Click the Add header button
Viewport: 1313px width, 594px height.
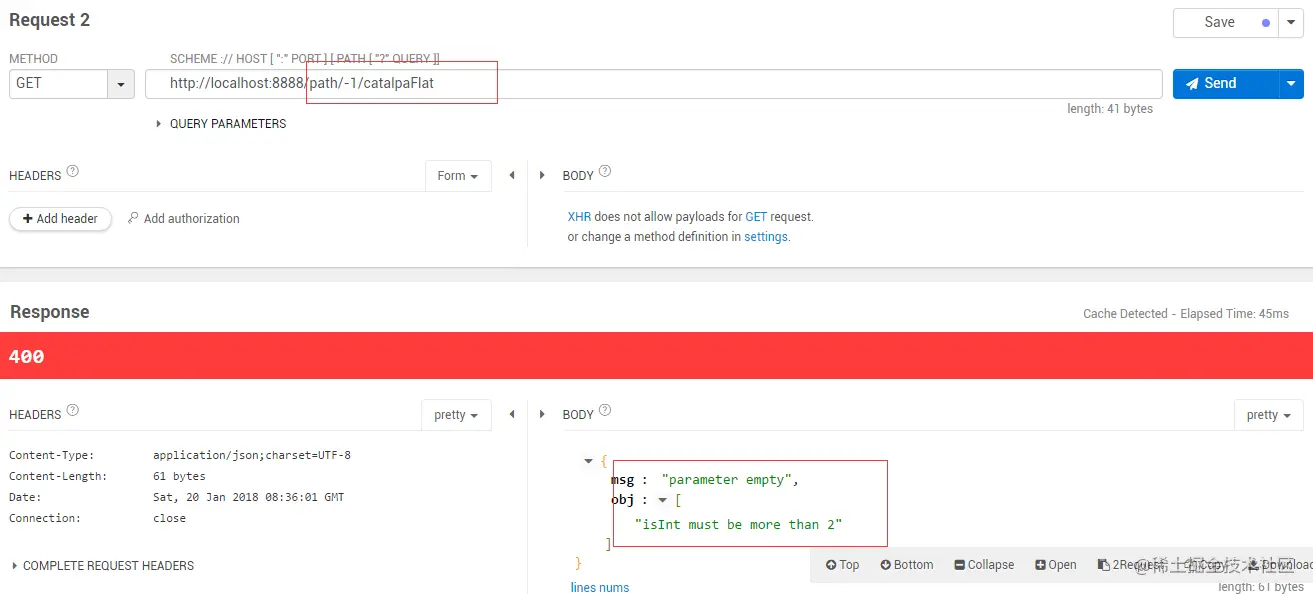[x=60, y=219]
